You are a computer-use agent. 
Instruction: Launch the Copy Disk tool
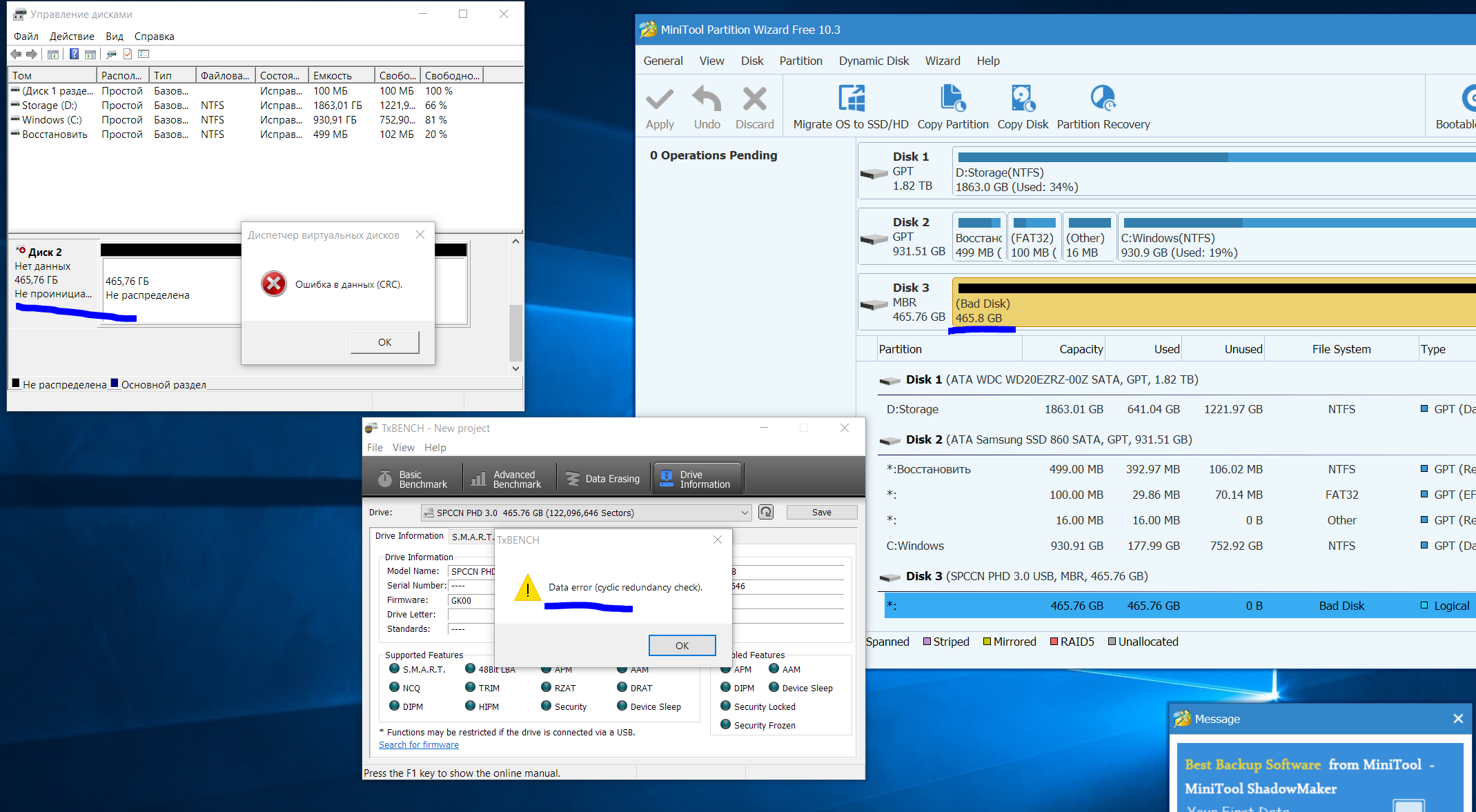tap(1022, 99)
